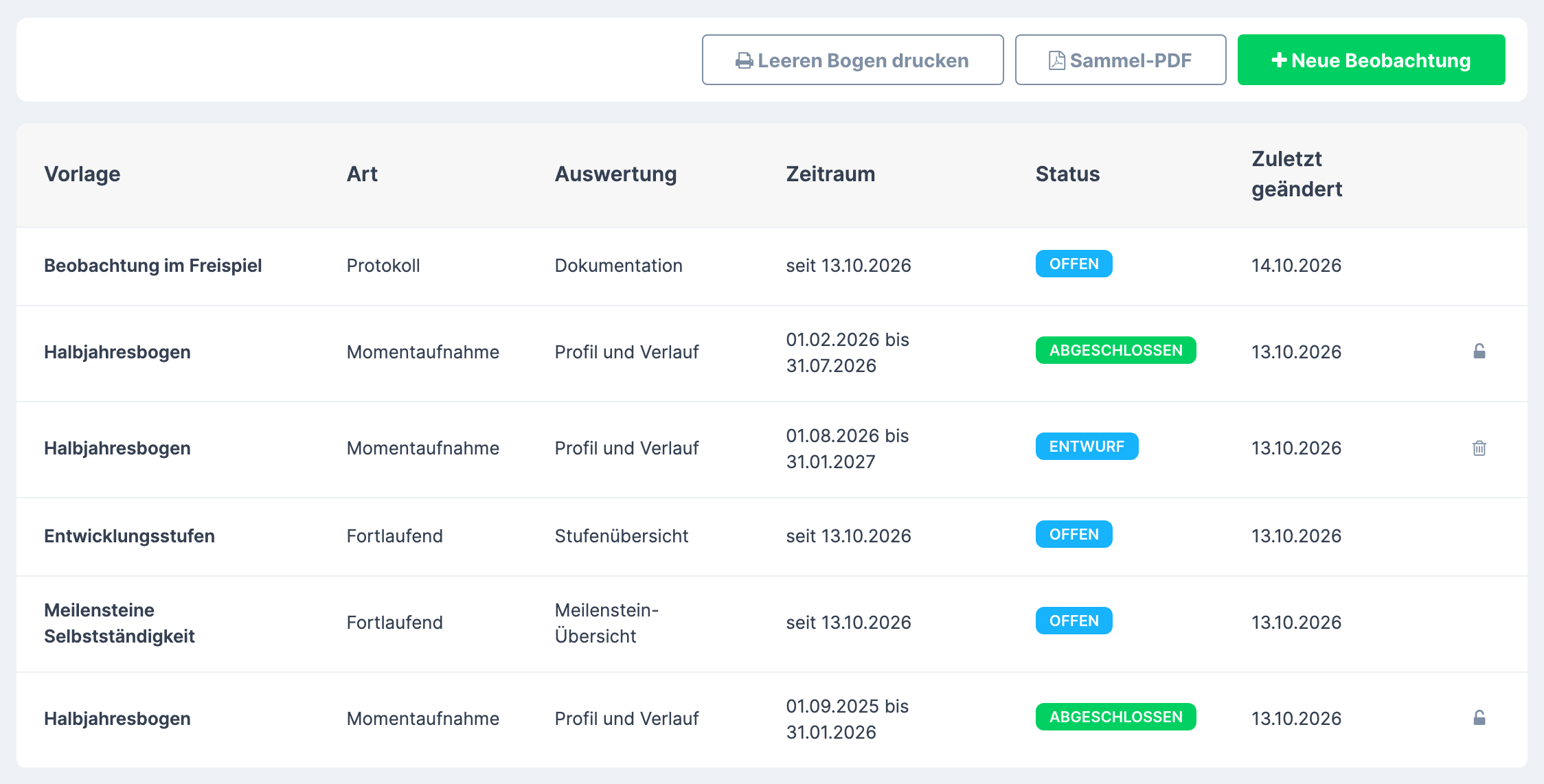The width and height of the screenshot is (1544, 784).
Task: Click the Zuletzt geändert column header
Action: (x=1297, y=174)
